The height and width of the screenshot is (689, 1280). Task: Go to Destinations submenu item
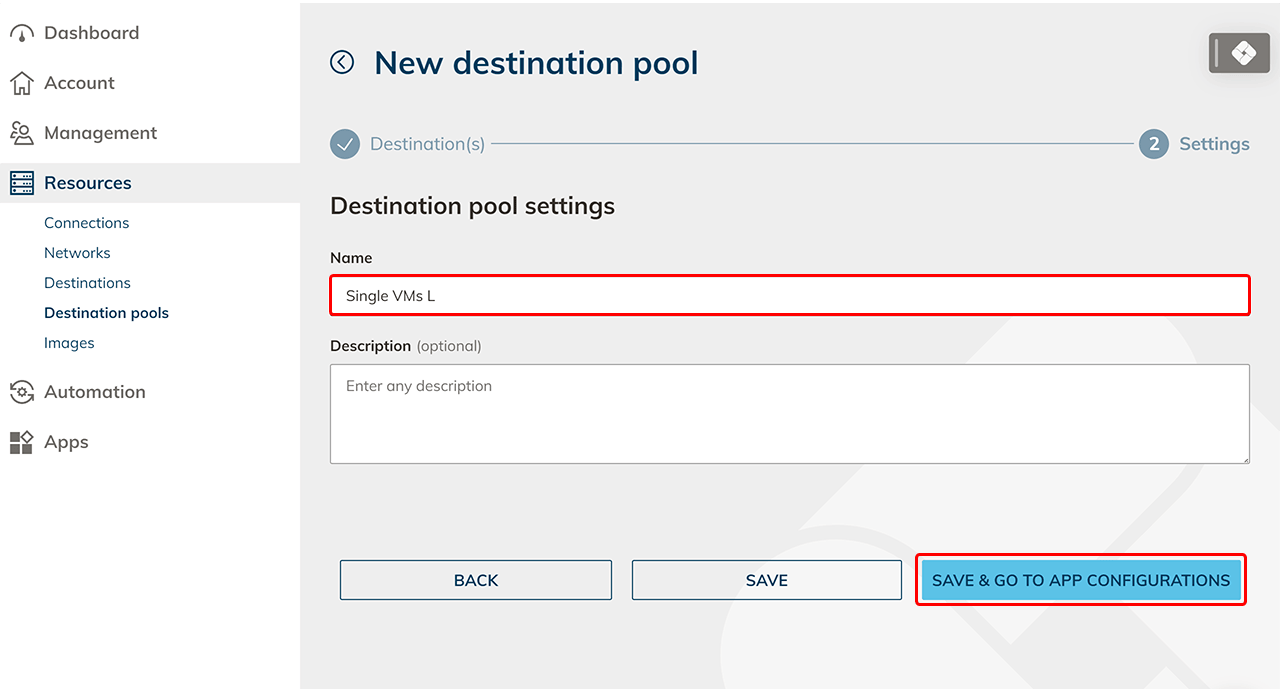[87, 283]
